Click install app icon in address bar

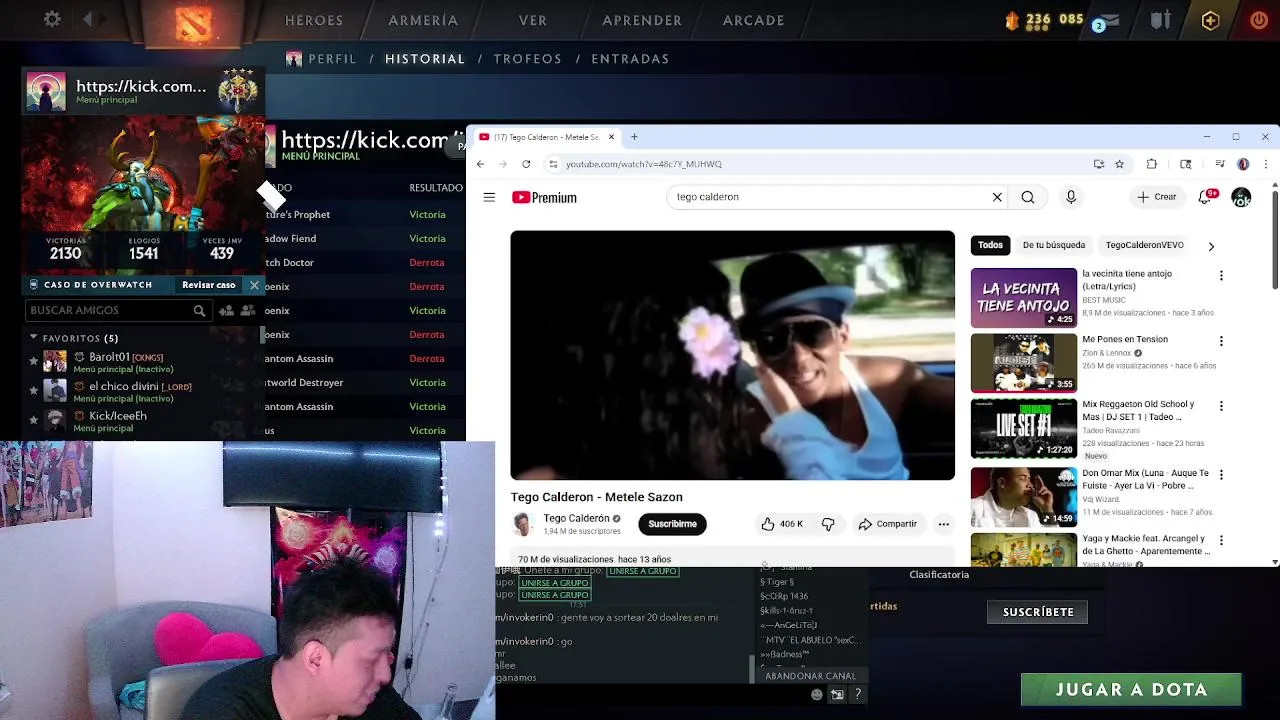(x=1098, y=164)
